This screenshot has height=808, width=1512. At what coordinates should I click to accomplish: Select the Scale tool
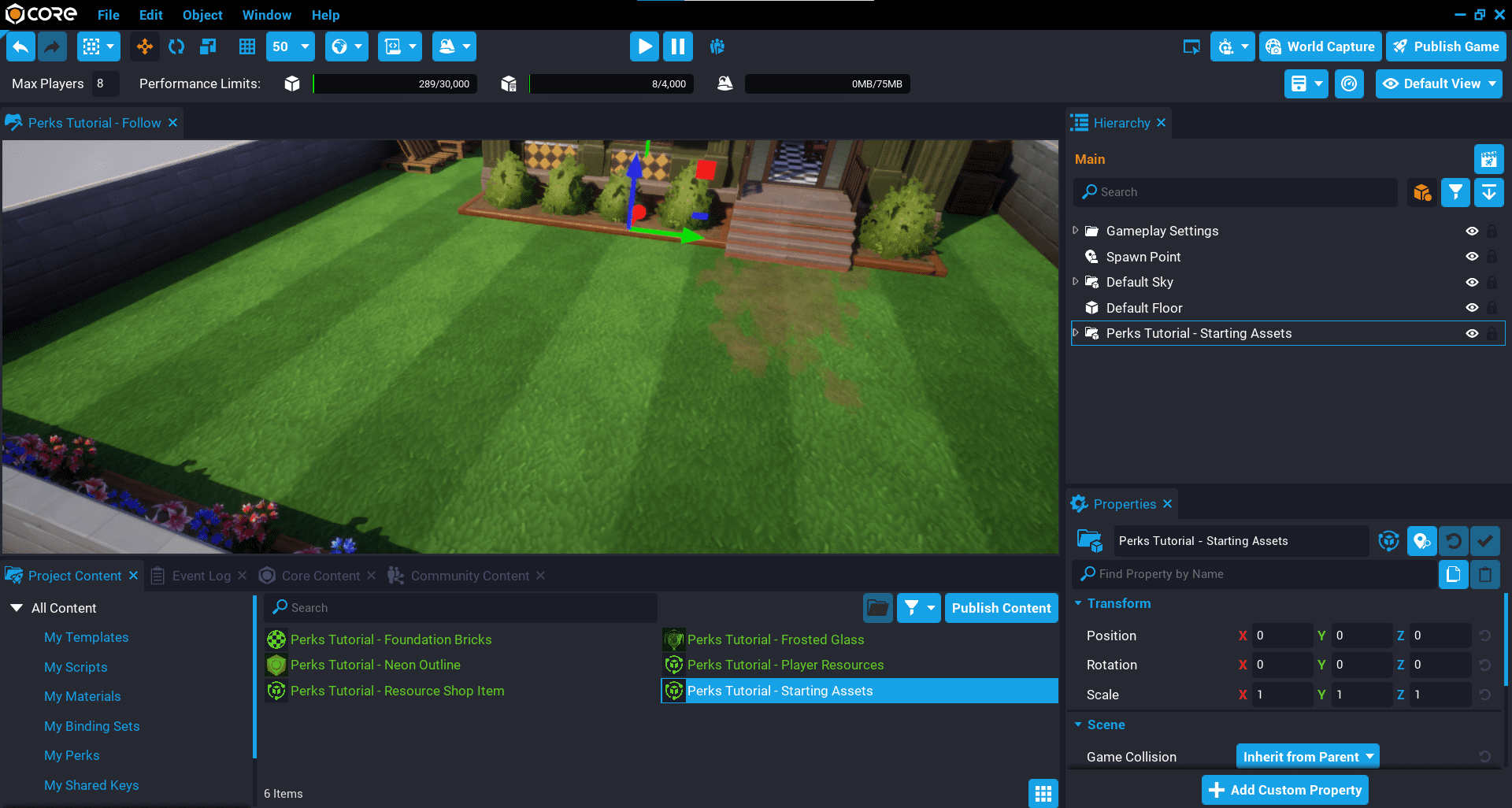tap(208, 46)
